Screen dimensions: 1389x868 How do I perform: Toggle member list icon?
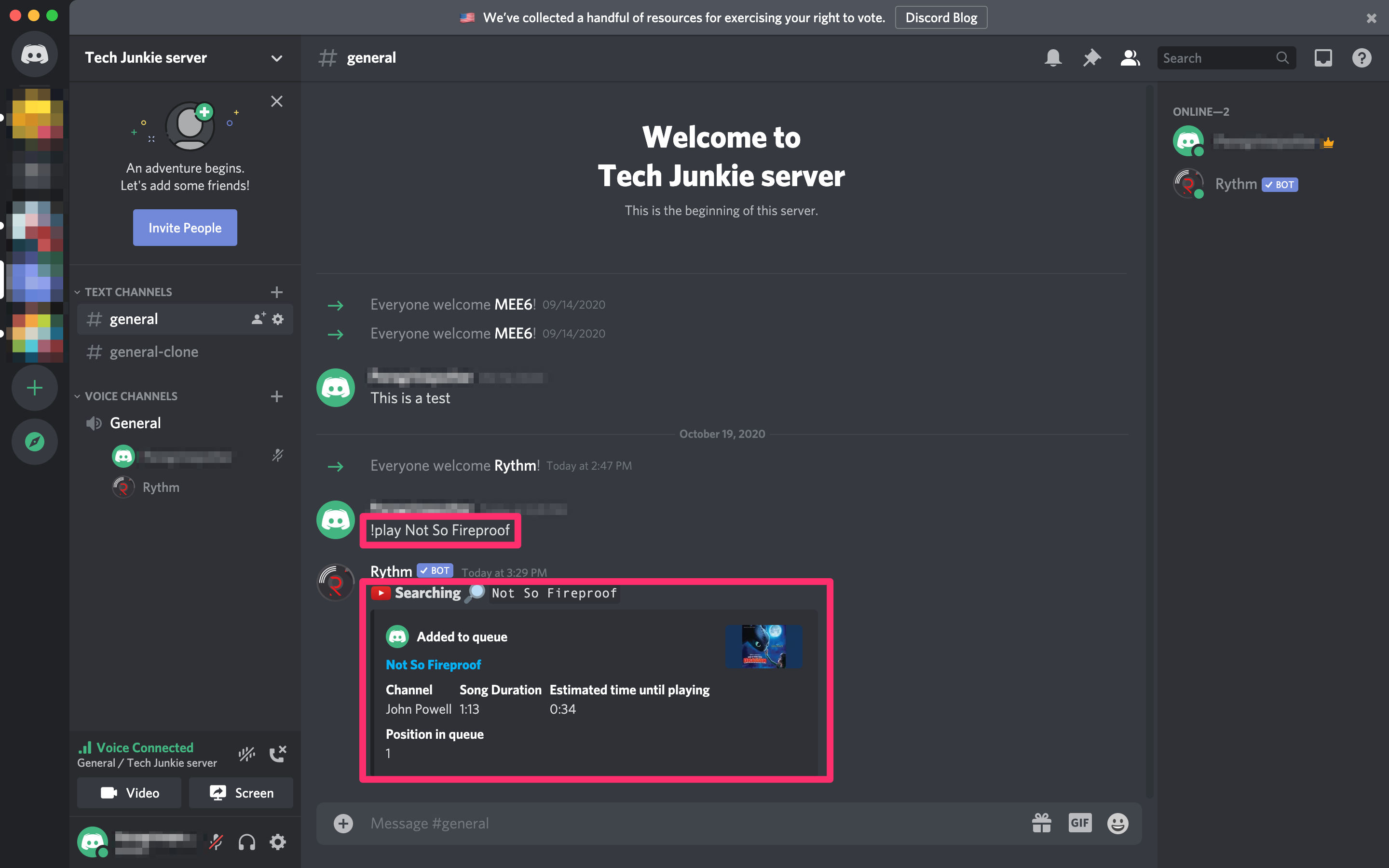tap(1130, 58)
